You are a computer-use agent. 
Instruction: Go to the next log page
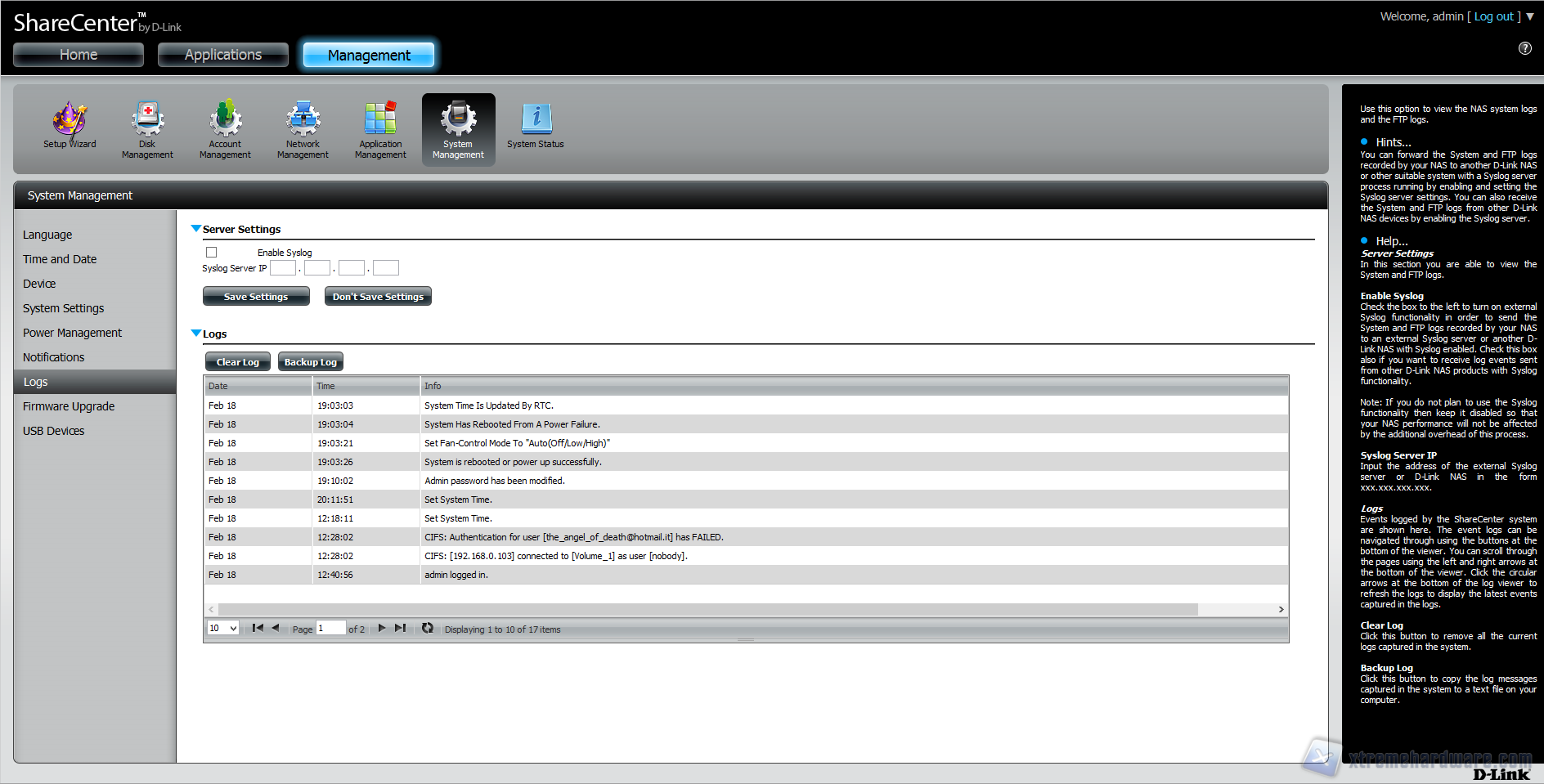click(381, 628)
